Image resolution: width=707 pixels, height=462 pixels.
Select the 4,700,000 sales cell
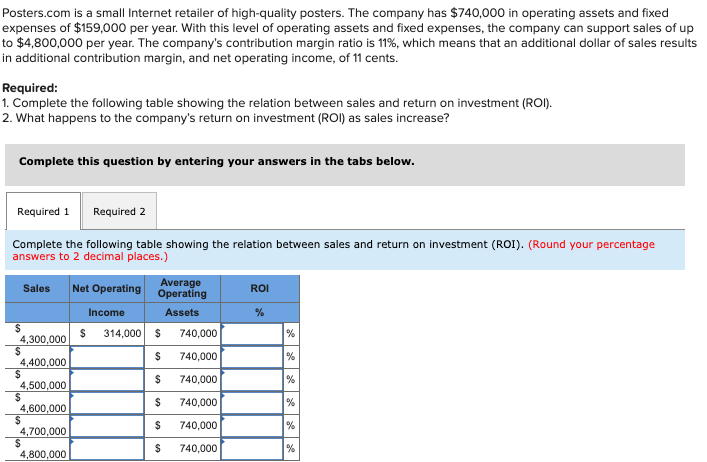coord(37,426)
